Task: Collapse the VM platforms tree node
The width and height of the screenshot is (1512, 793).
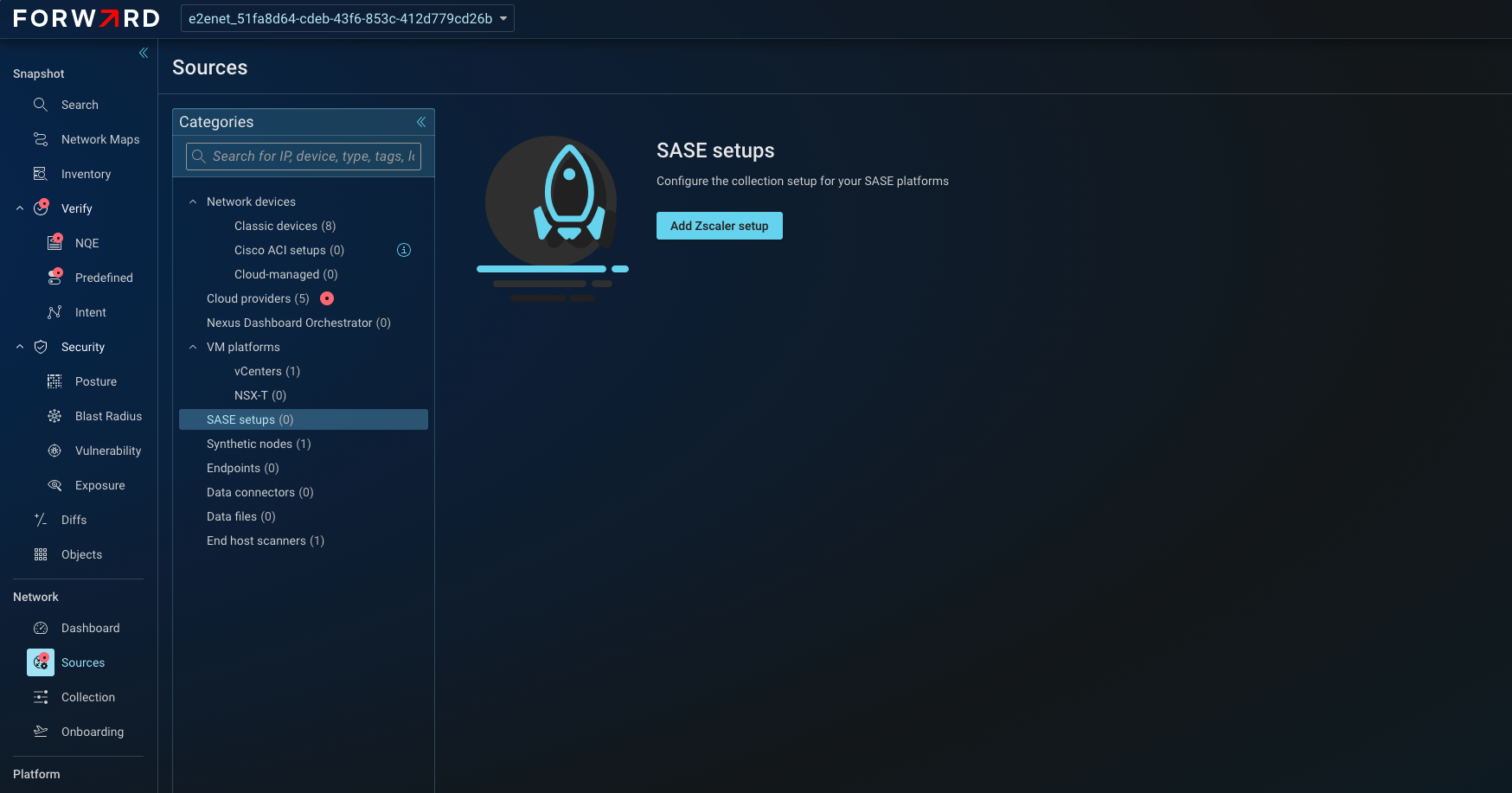Action: coord(193,347)
